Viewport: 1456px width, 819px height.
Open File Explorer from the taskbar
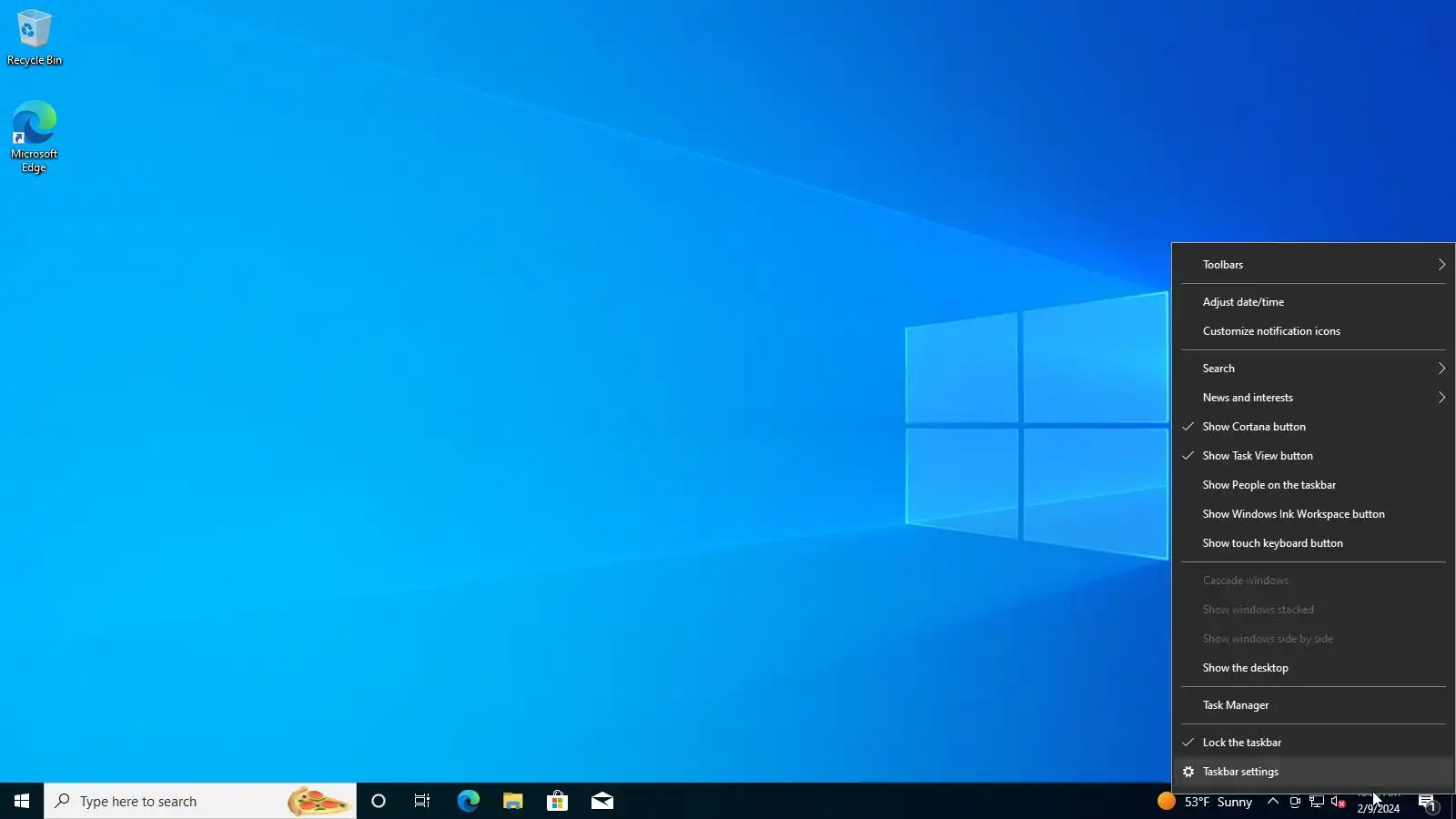click(x=512, y=801)
